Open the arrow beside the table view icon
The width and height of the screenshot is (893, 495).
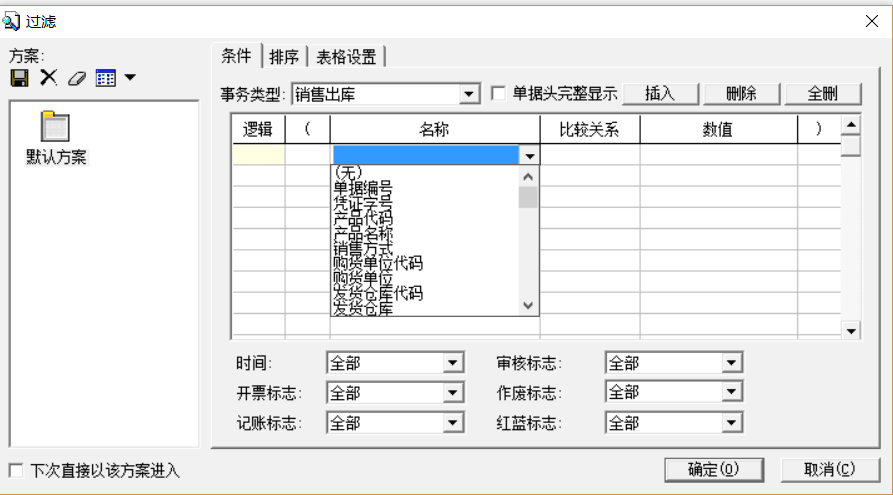point(130,78)
